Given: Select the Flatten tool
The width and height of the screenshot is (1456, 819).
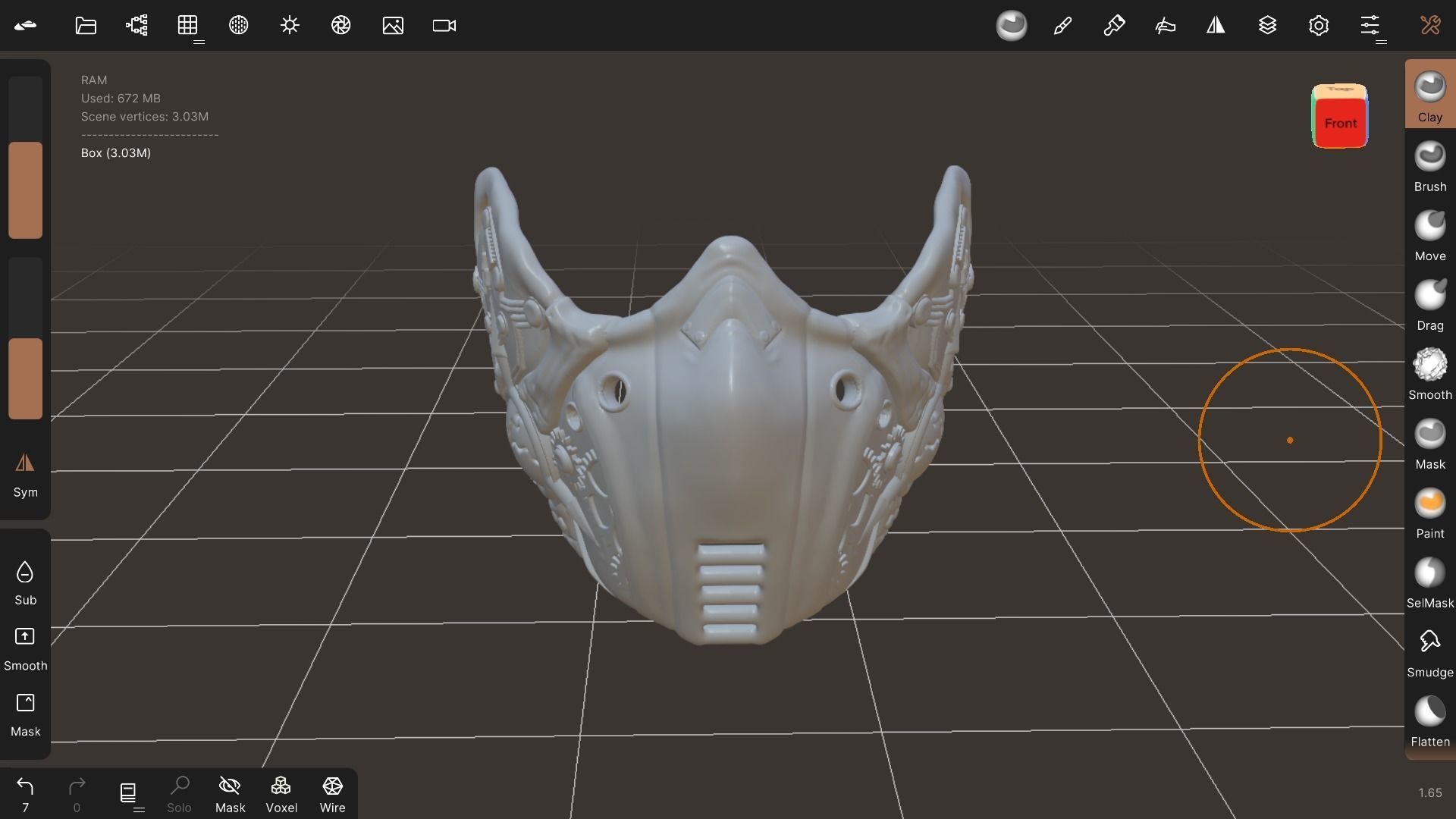Looking at the screenshot, I should [x=1430, y=721].
